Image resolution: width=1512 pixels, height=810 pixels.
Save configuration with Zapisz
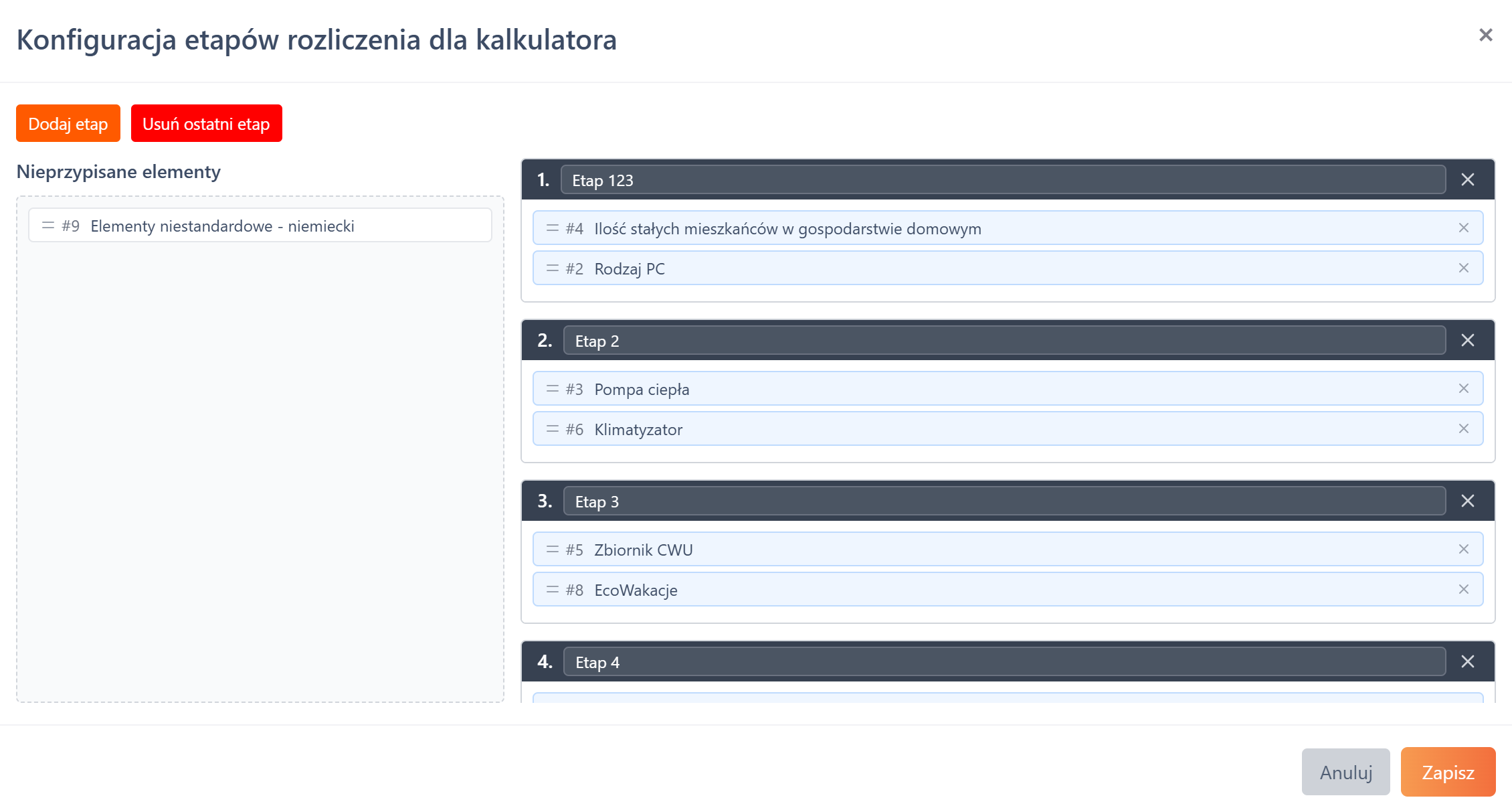(1447, 772)
